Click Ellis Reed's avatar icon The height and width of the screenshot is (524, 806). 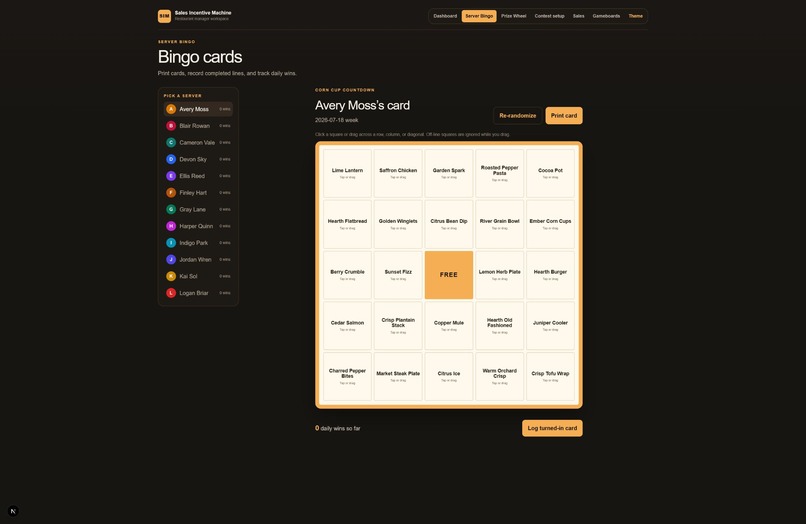171,176
